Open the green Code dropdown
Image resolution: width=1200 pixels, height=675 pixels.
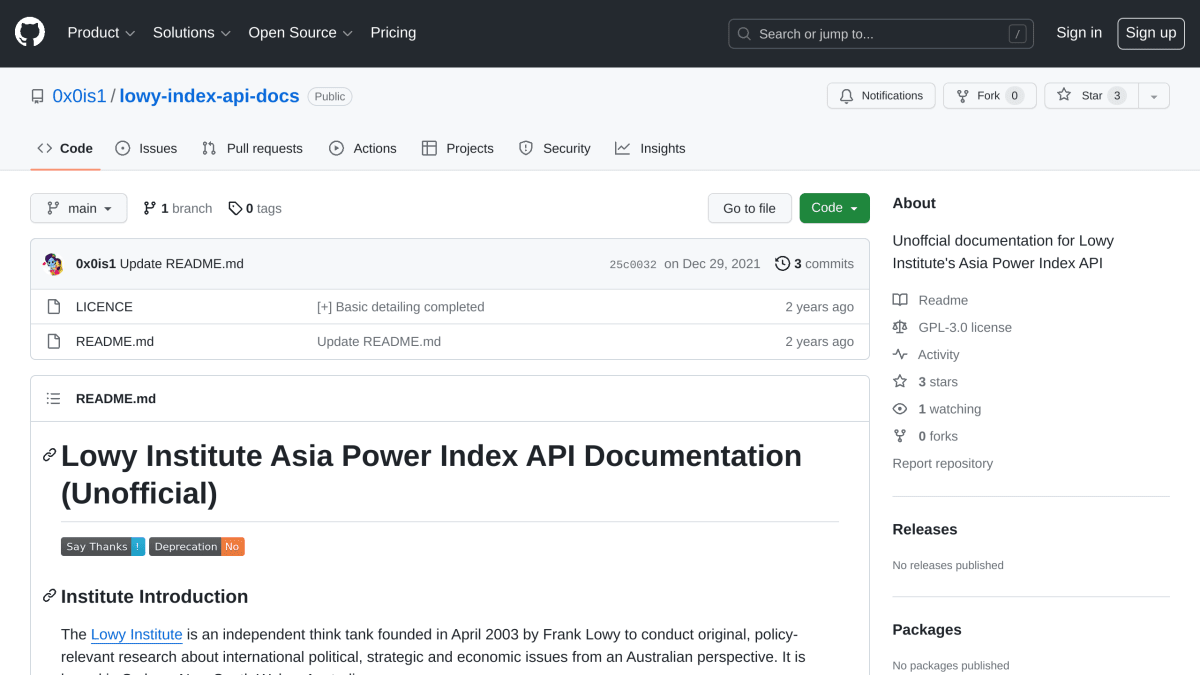point(834,208)
